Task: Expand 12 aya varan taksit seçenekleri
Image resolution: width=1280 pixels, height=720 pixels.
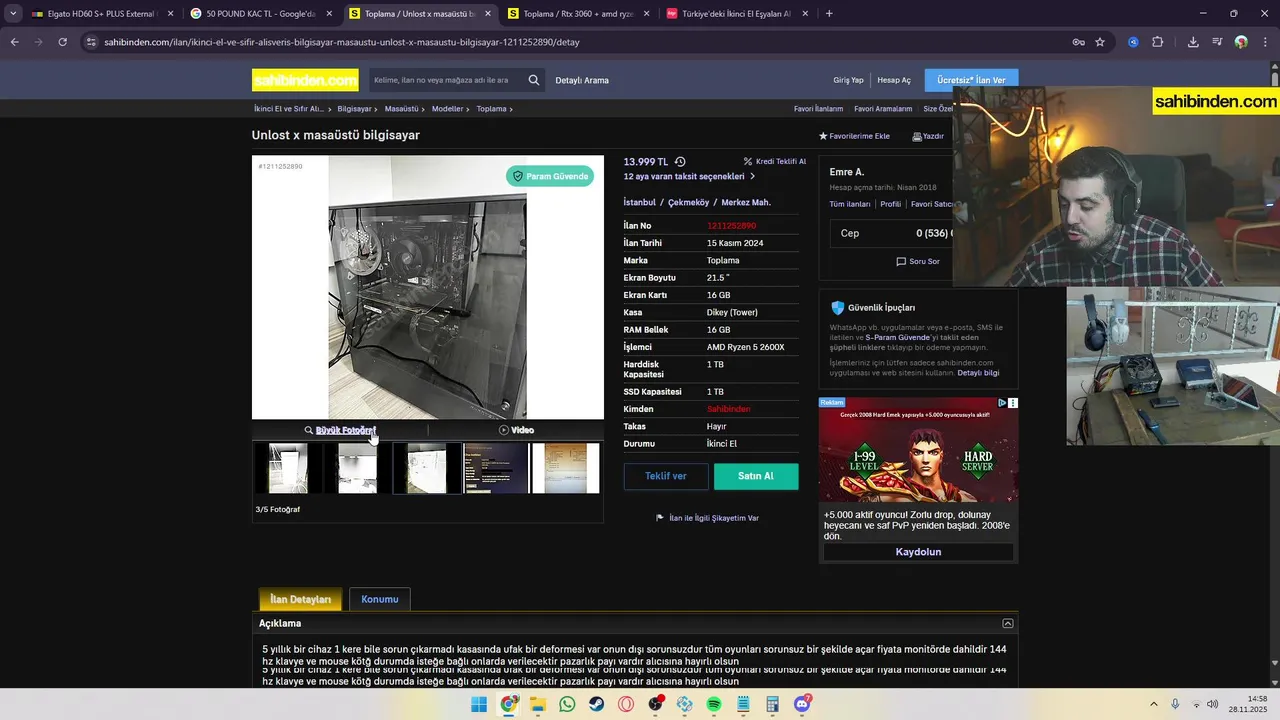Action: tap(689, 176)
